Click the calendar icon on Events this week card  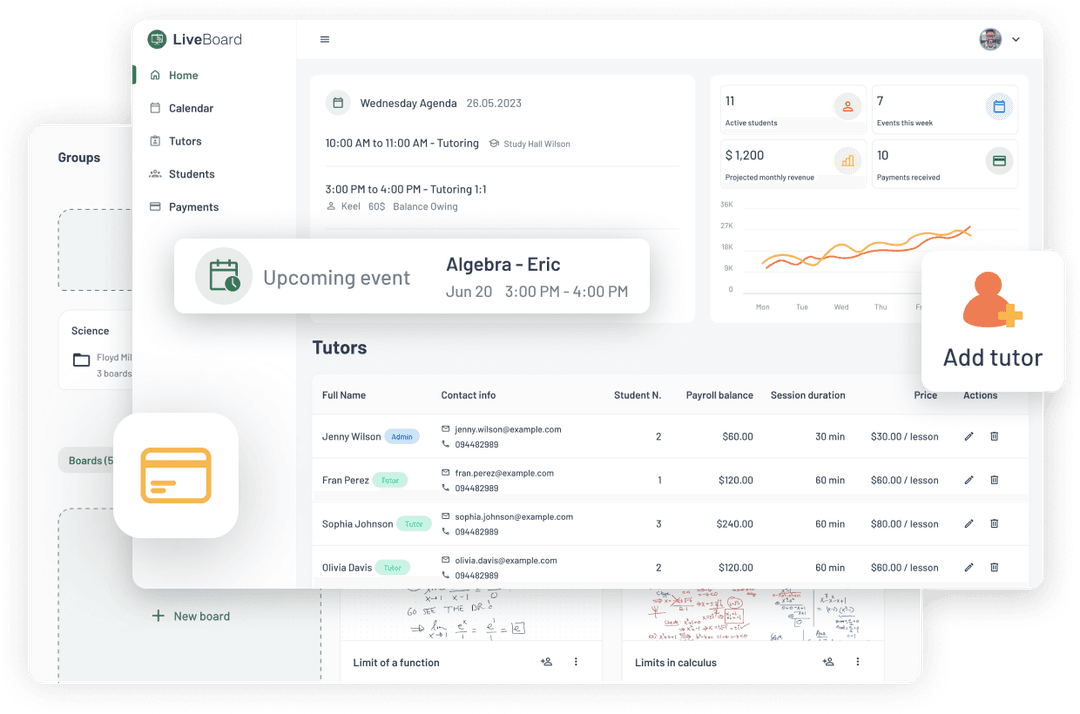point(999,105)
